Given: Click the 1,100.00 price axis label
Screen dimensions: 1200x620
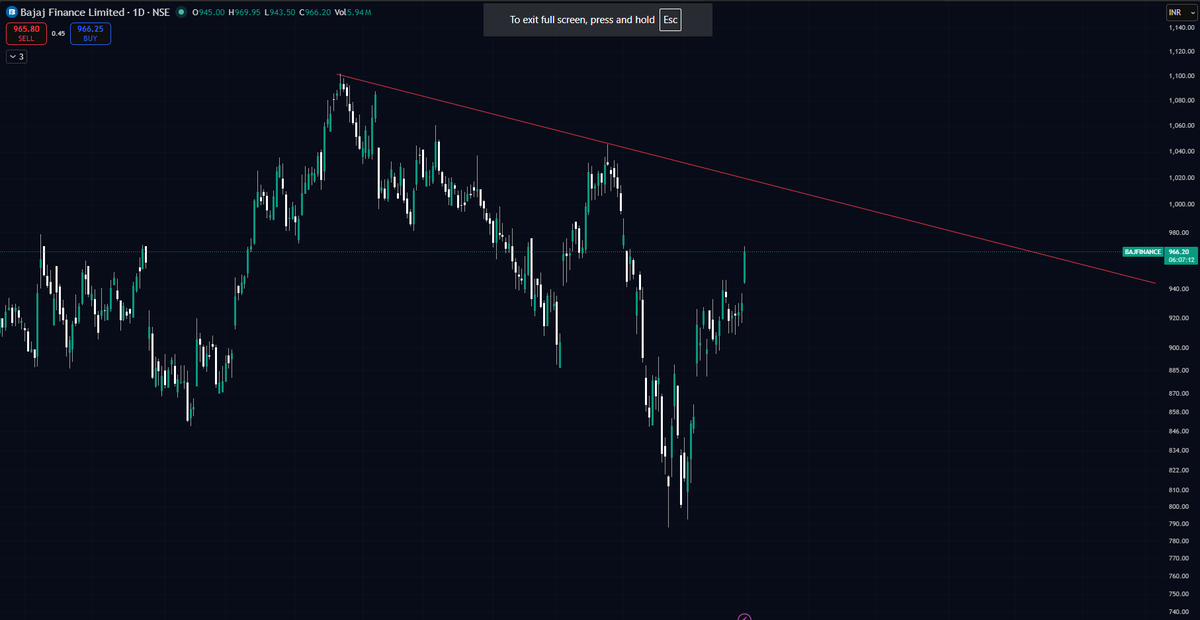Looking at the screenshot, I should [1182, 76].
